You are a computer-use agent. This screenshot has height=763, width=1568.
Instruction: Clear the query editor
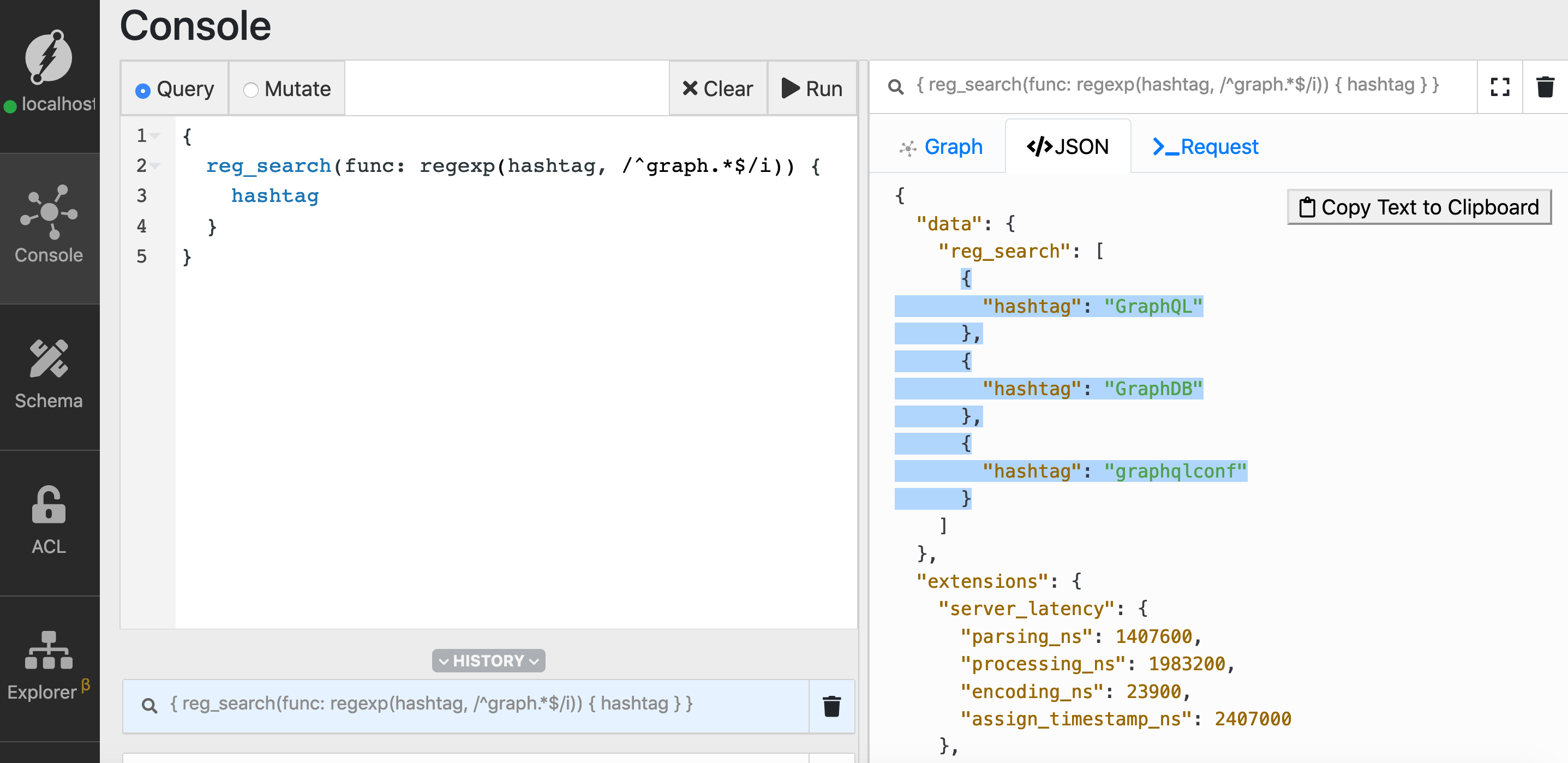[717, 89]
